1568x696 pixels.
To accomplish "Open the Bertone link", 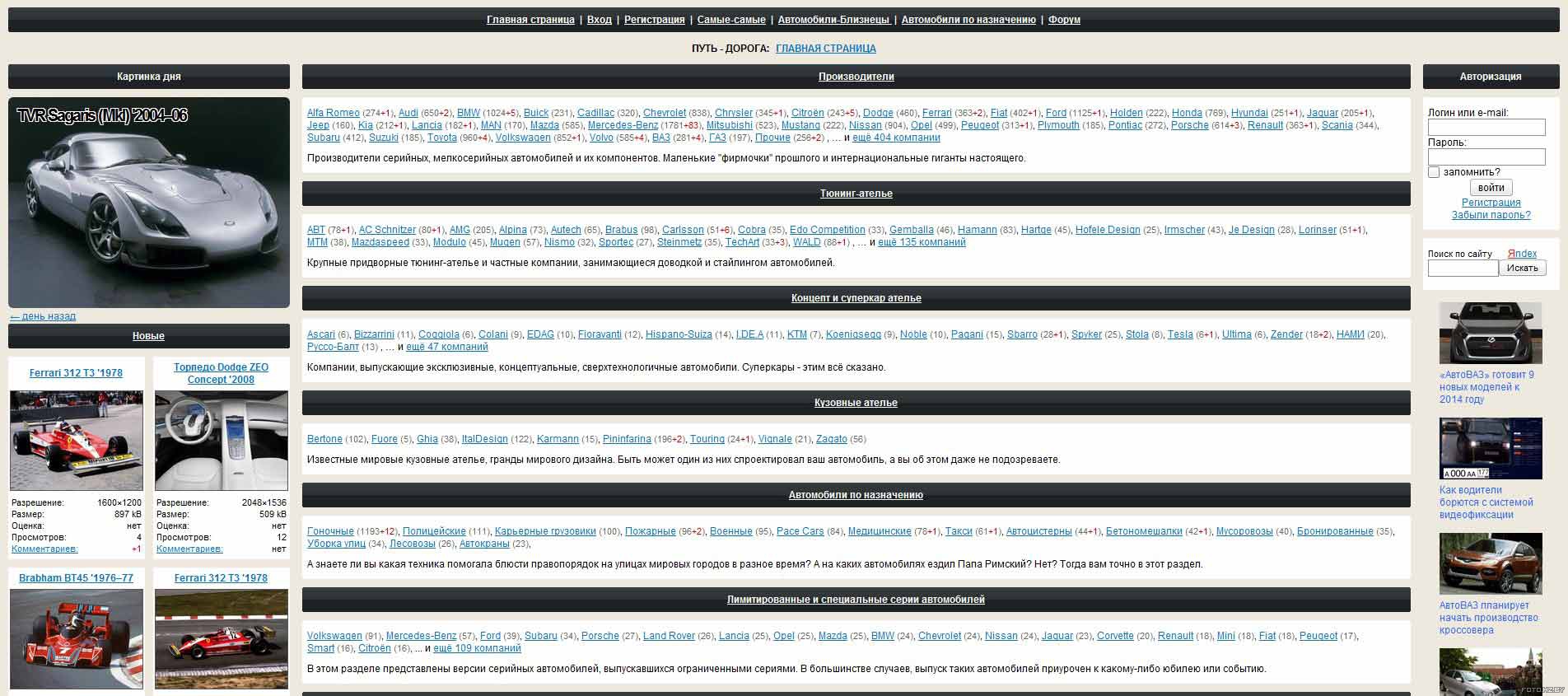I will 324,439.
